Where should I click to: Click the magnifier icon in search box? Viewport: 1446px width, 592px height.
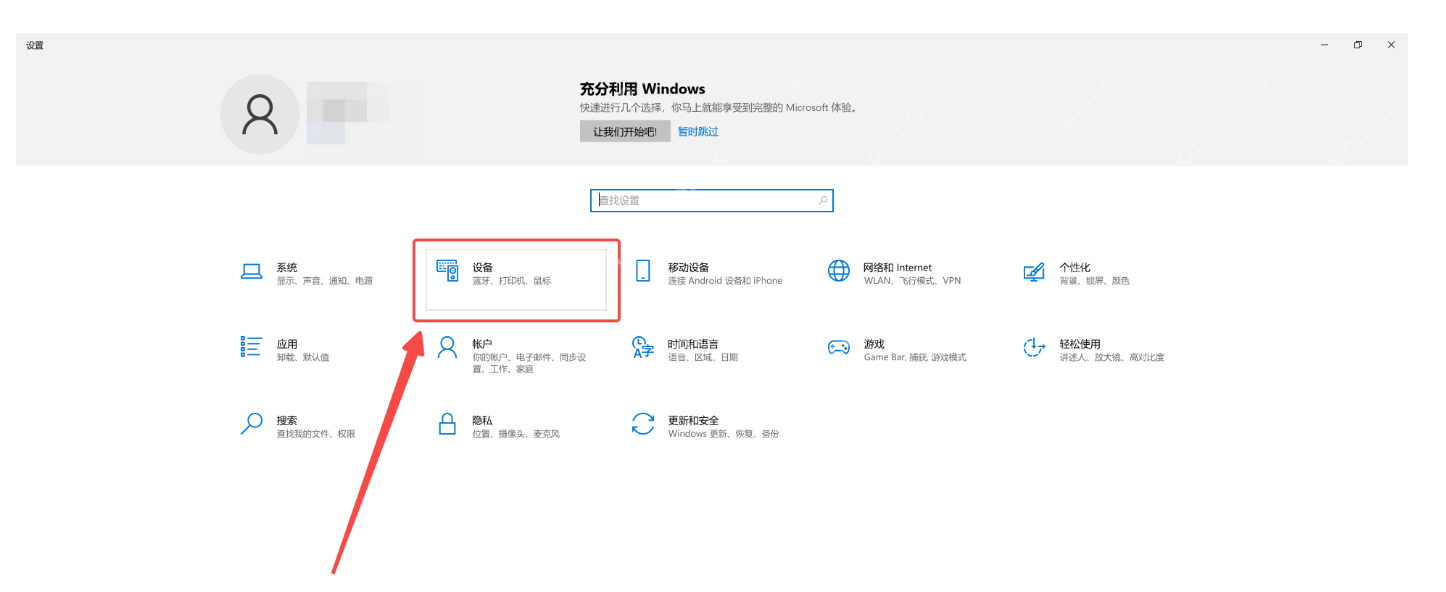823,200
